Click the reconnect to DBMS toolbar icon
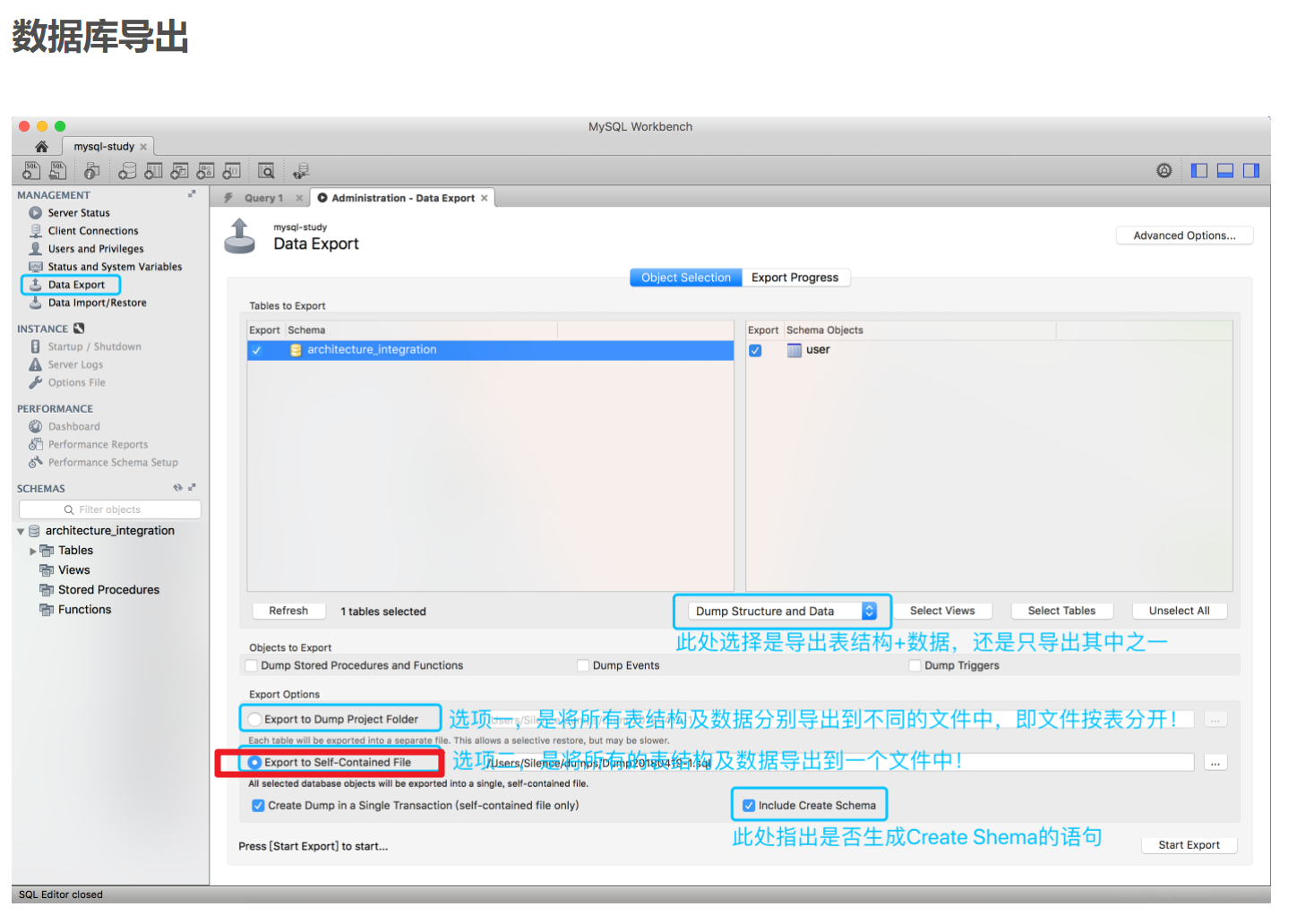The image size is (1297, 924). [x=301, y=170]
